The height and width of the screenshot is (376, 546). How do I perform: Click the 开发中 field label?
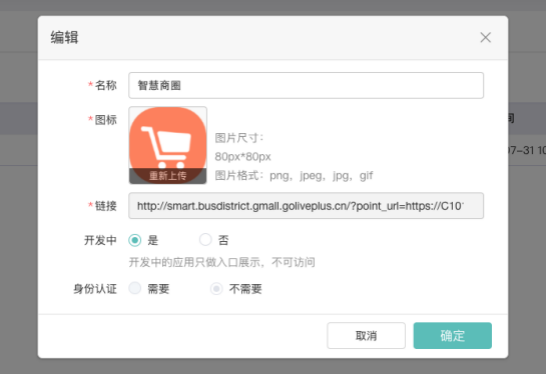click(x=100, y=240)
